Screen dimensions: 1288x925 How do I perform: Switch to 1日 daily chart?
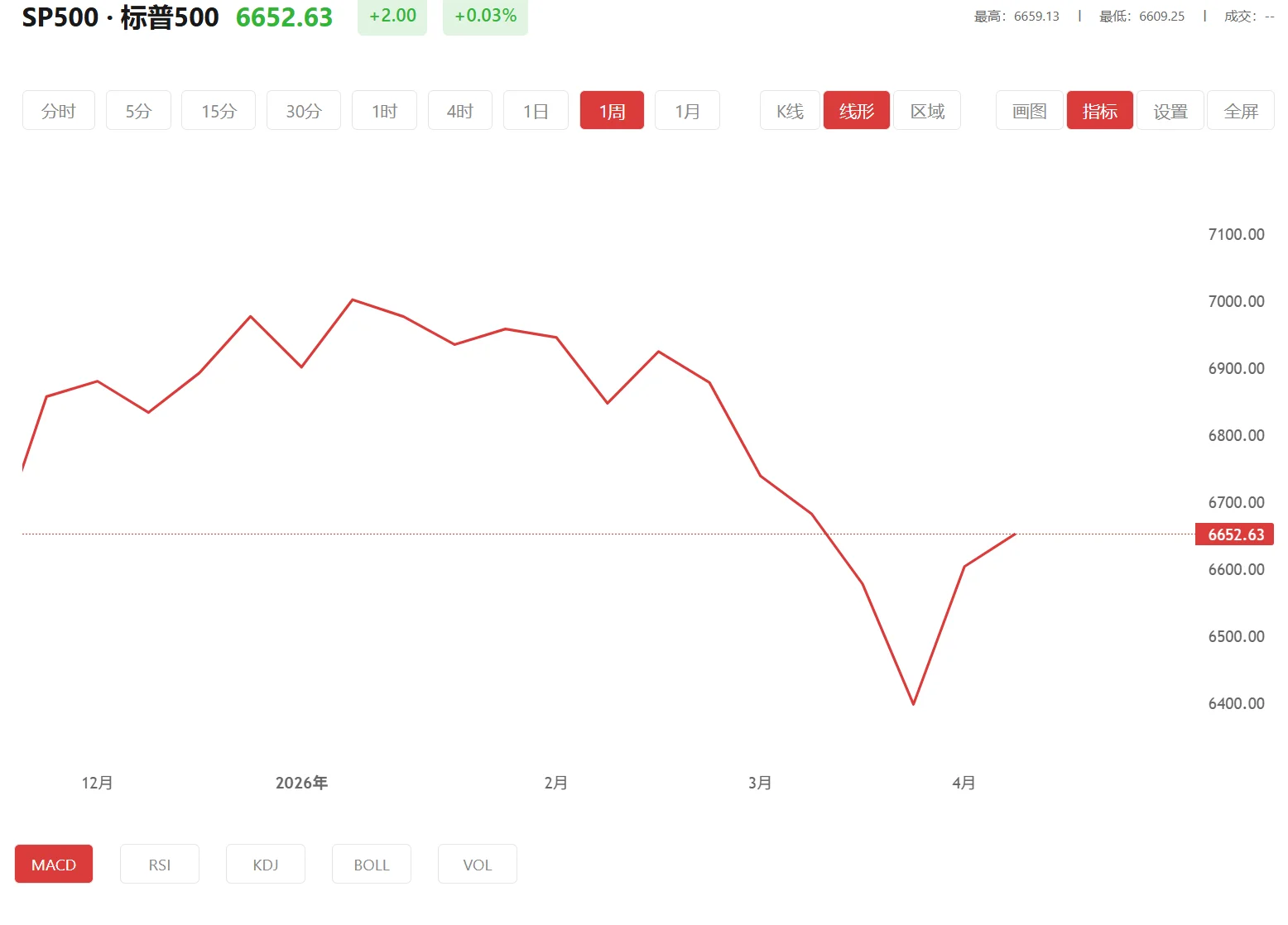[x=536, y=111]
